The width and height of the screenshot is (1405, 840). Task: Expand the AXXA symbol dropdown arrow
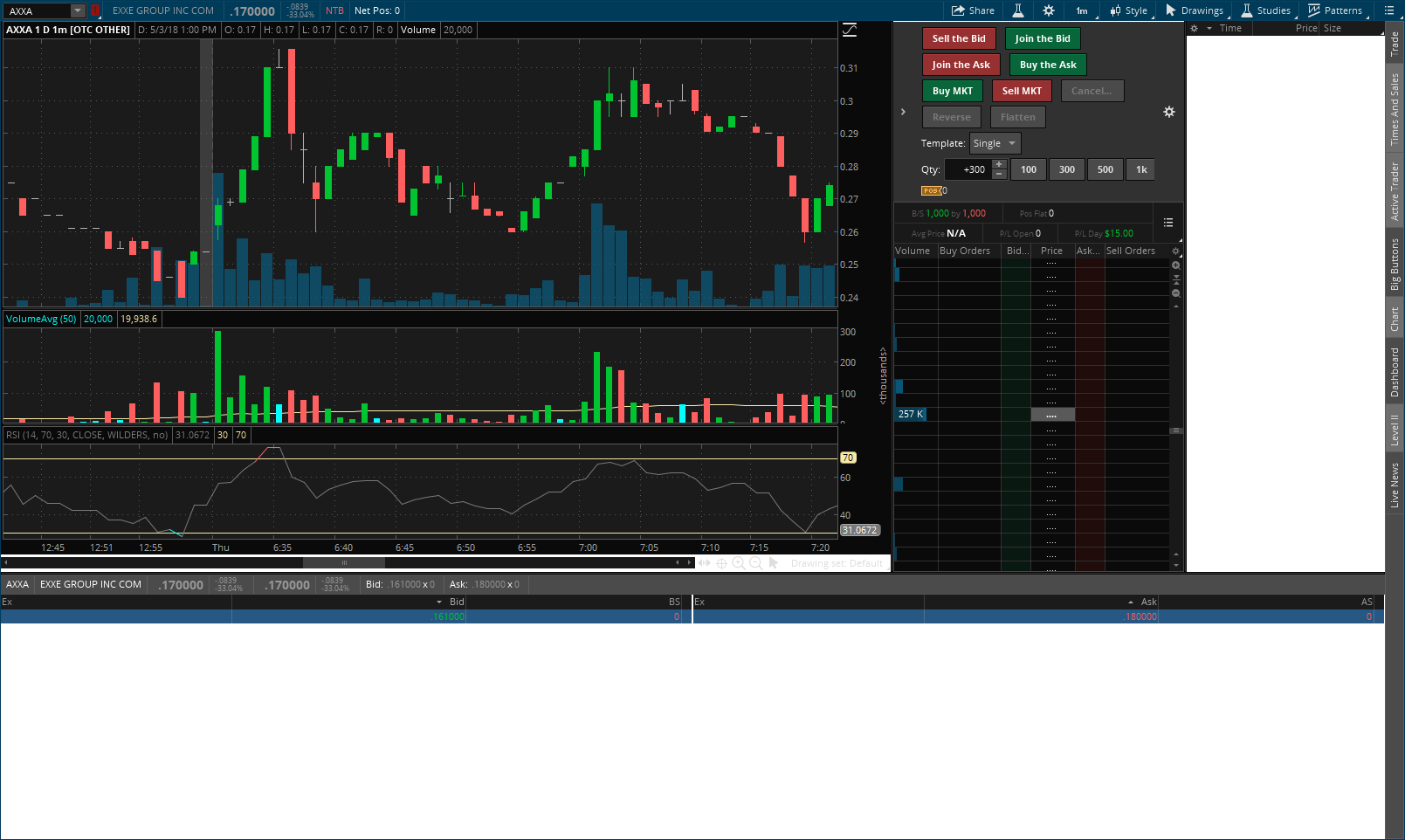coord(78,10)
